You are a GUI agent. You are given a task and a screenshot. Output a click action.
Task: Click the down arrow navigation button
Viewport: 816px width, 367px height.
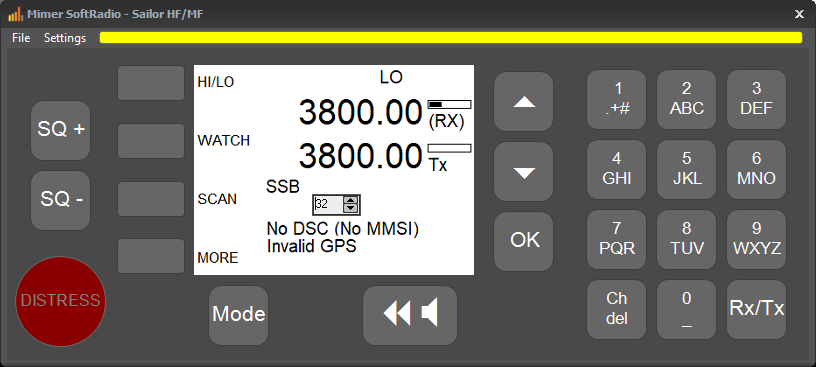[524, 172]
